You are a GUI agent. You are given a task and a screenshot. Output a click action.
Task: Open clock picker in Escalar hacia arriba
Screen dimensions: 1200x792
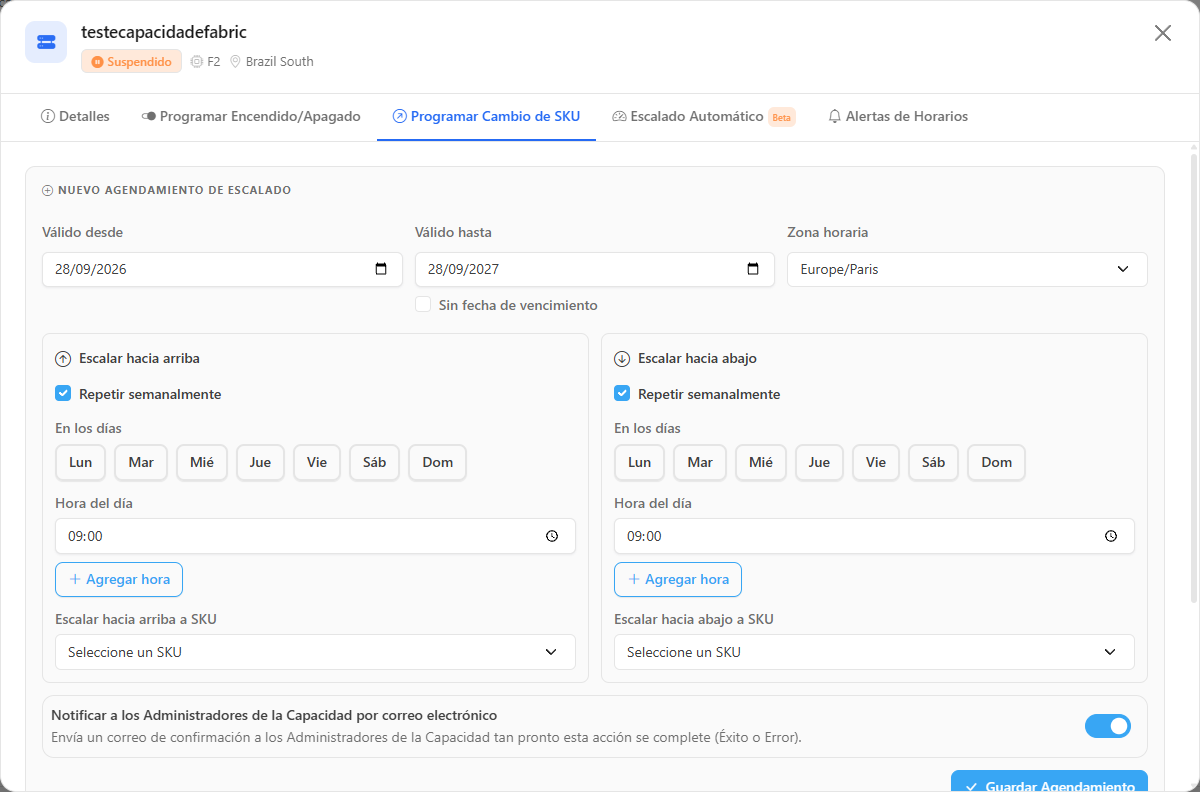(x=552, y=536)
